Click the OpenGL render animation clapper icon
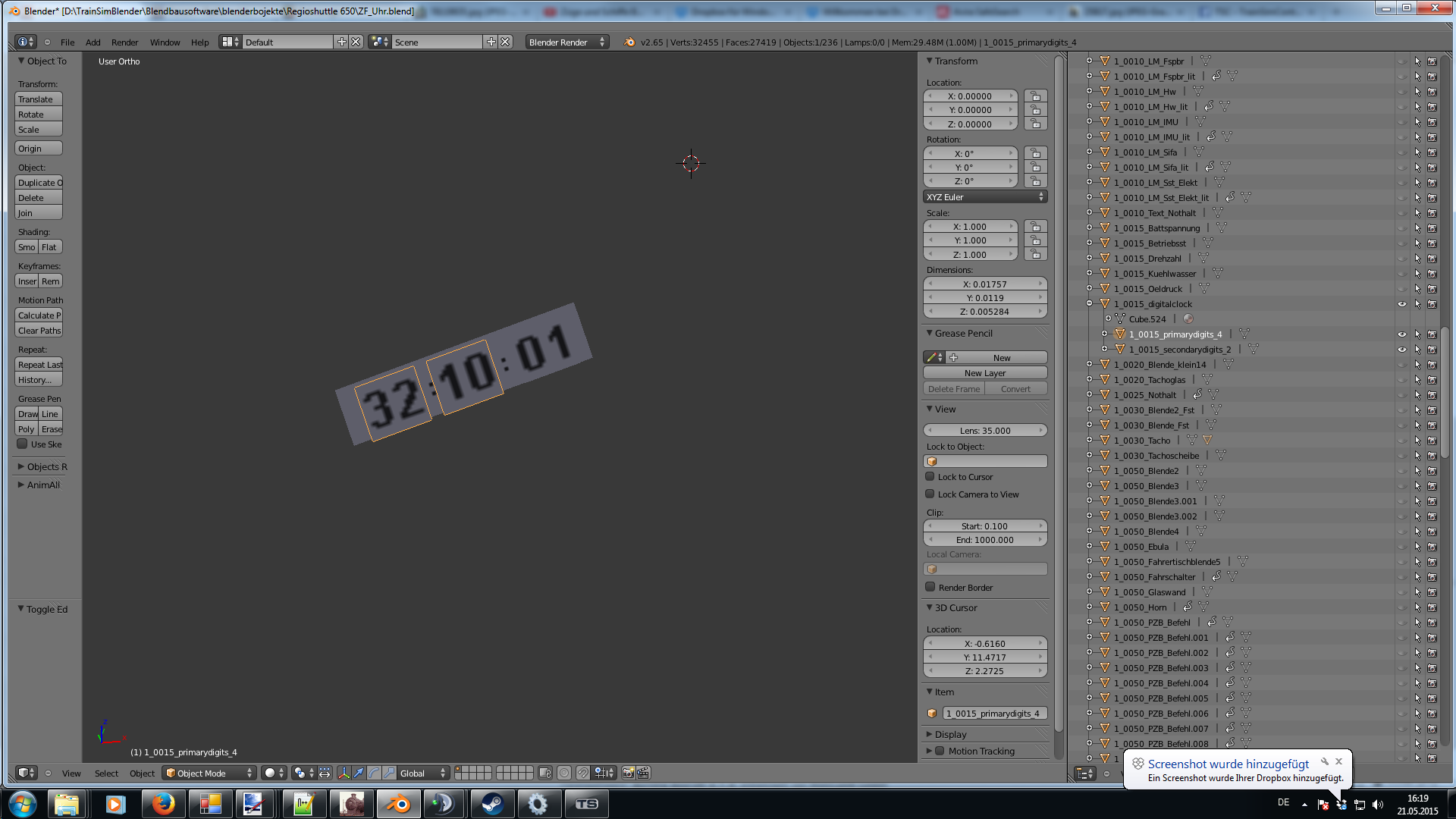The width and height of the screenshot is (1456, 819). point(643,773)
